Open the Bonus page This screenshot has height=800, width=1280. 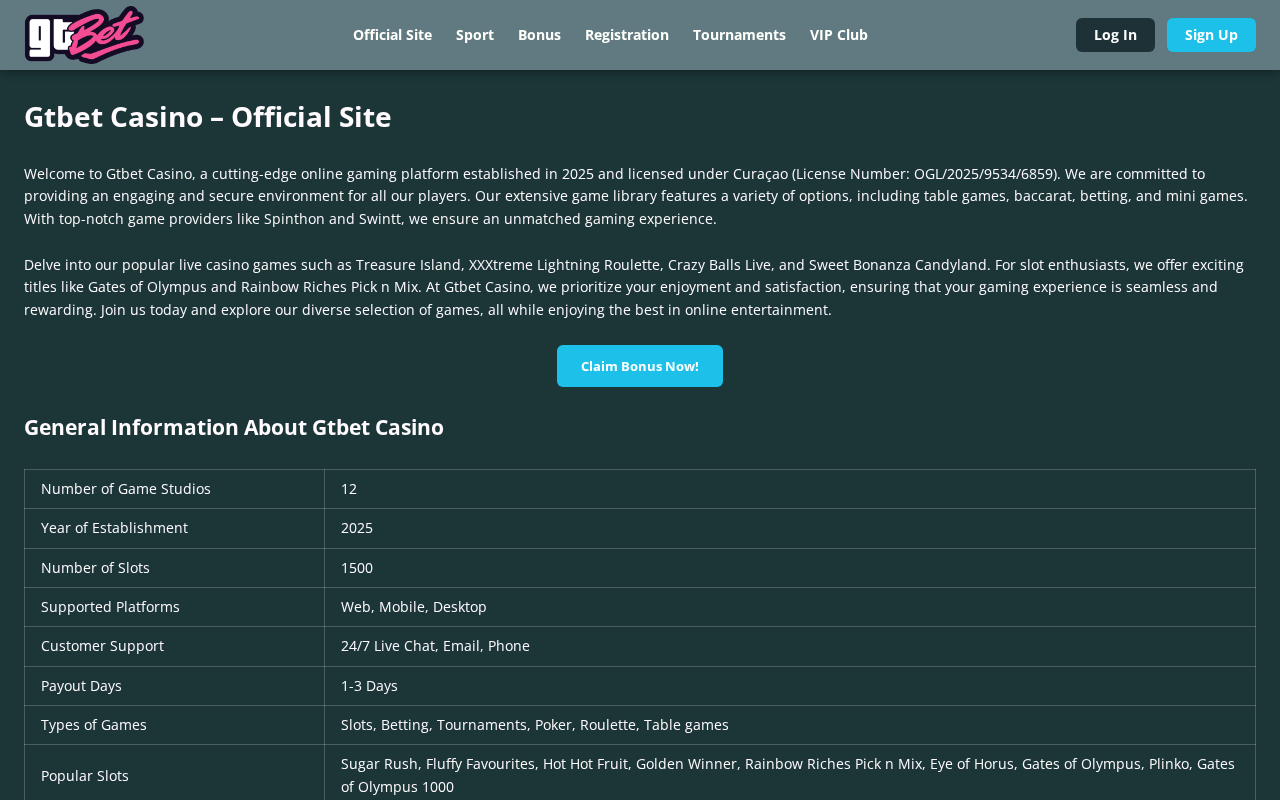539,35
